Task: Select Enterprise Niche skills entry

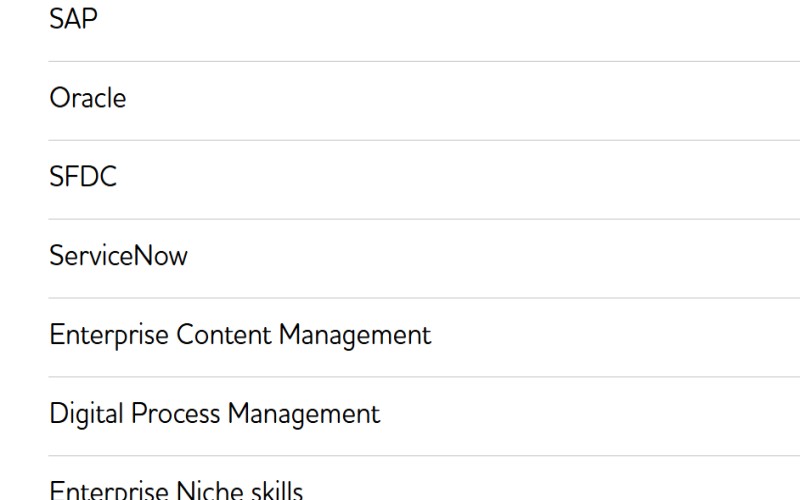Action: coord(424,478)
